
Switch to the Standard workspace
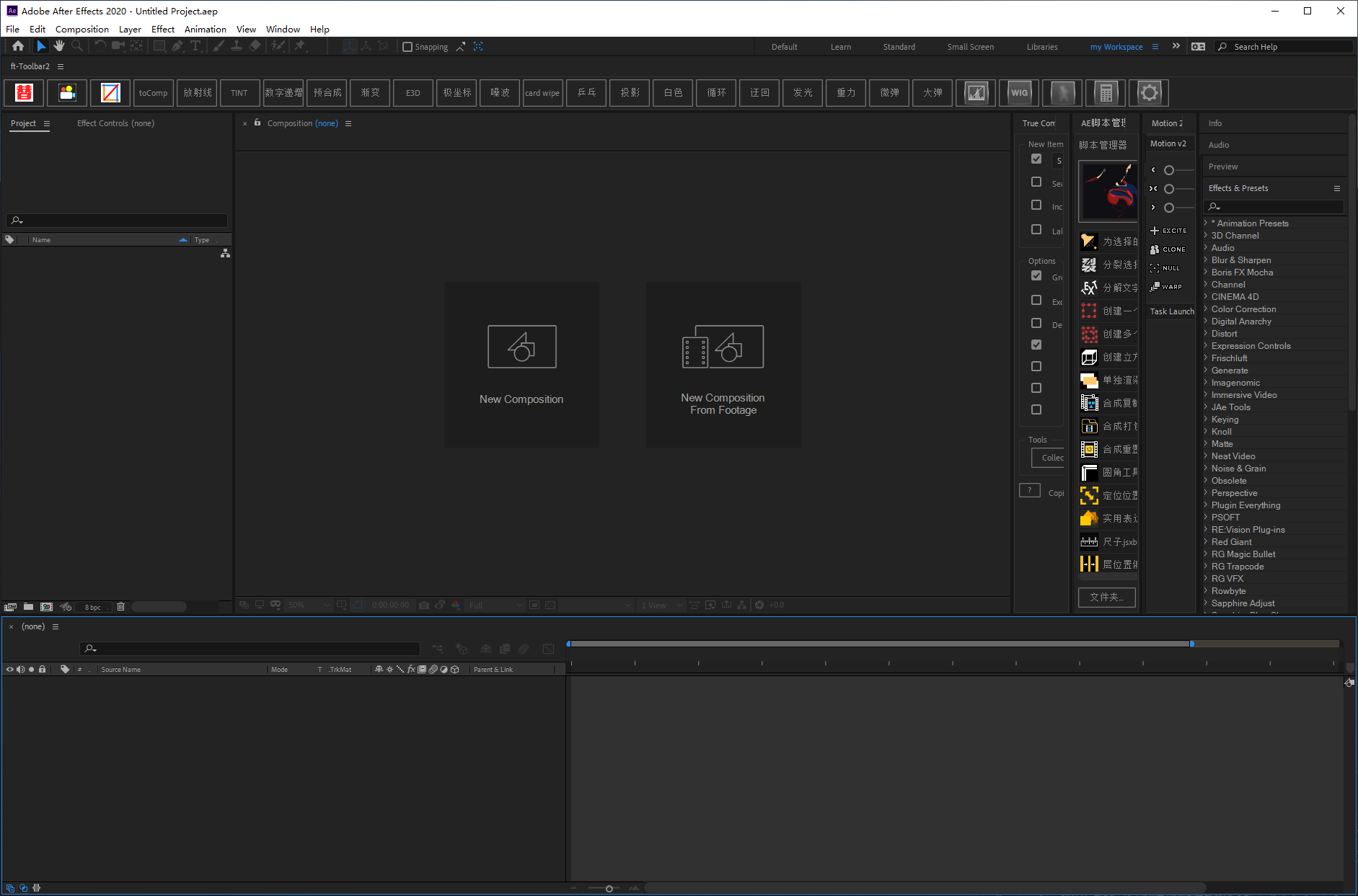point(899,47)
